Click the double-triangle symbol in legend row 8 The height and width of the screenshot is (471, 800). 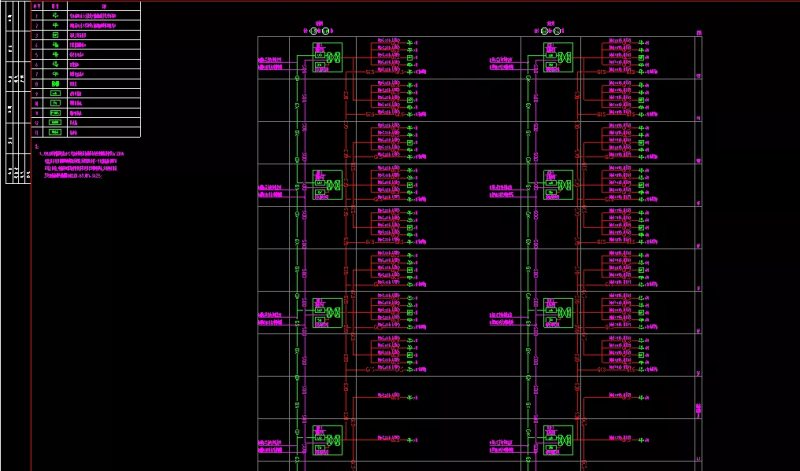55,83
